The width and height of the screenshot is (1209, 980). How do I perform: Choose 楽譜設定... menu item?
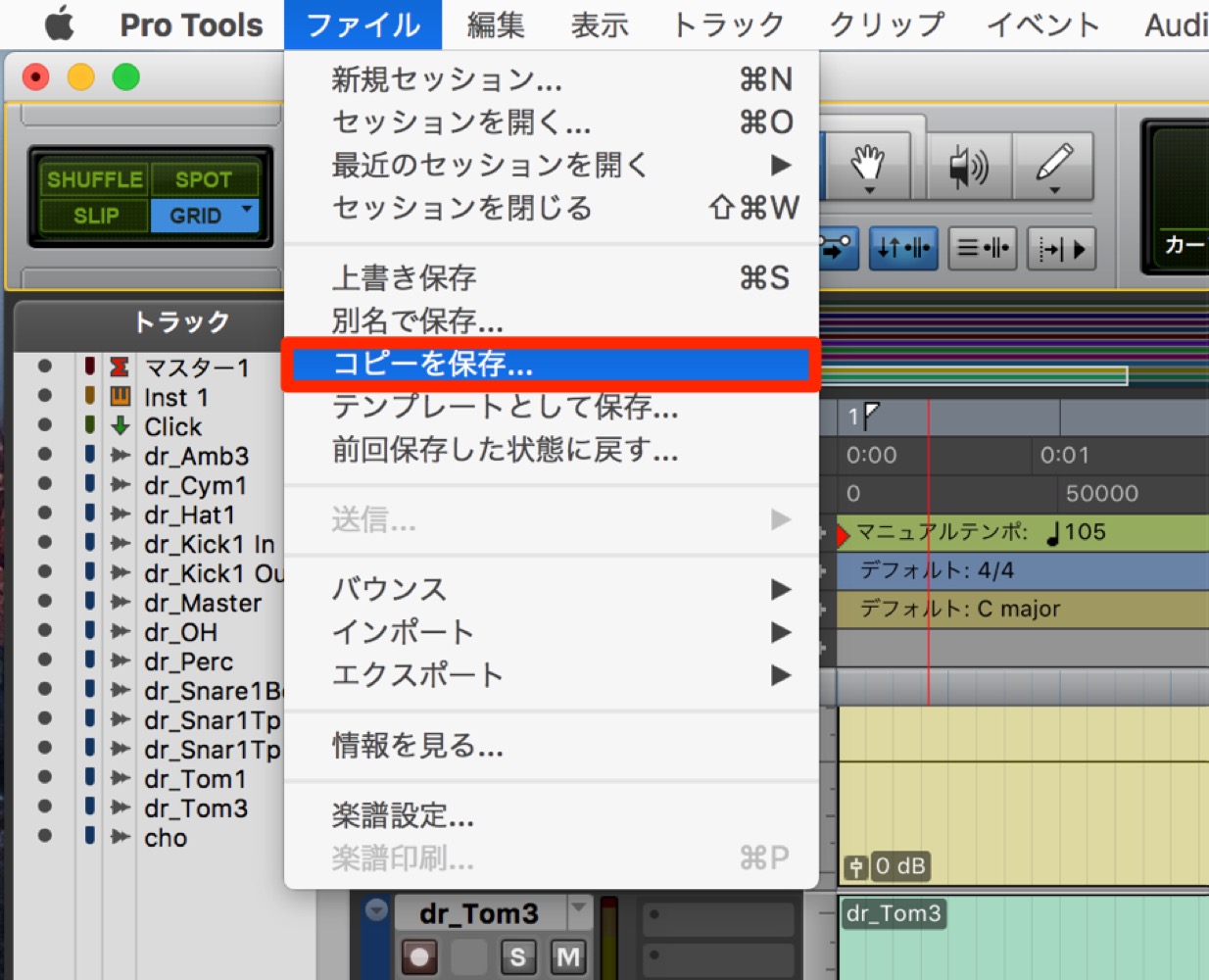tap(552, 815)
